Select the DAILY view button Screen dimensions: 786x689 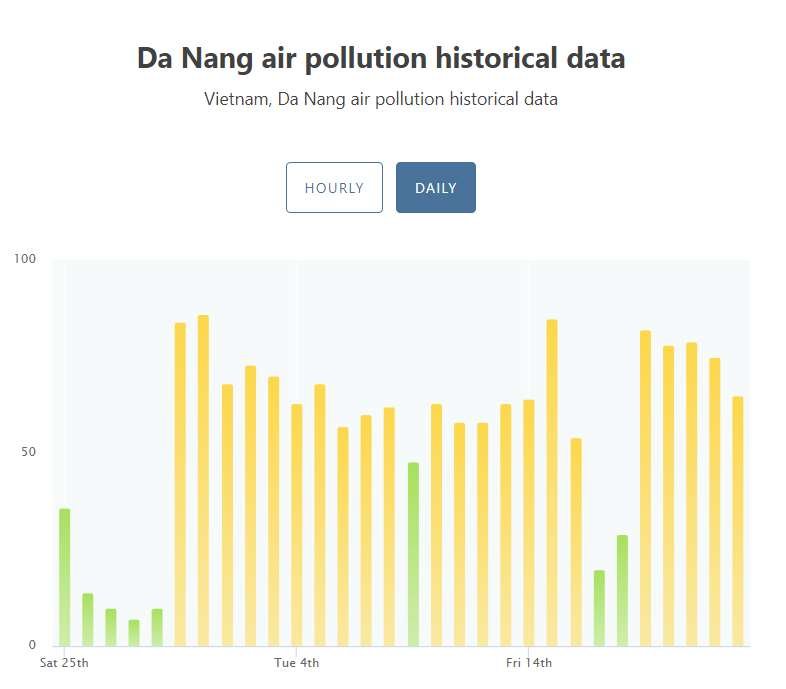pos(435,188)
